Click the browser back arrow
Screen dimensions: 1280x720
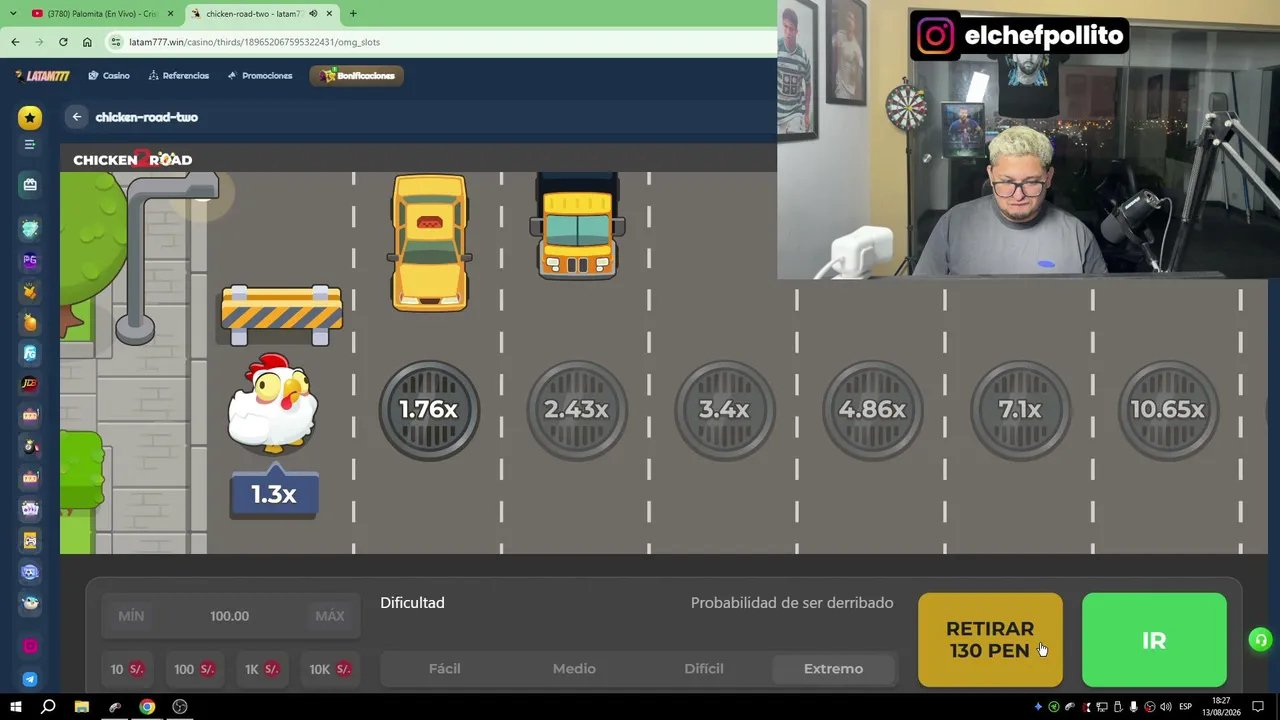[x=15, y=42]
